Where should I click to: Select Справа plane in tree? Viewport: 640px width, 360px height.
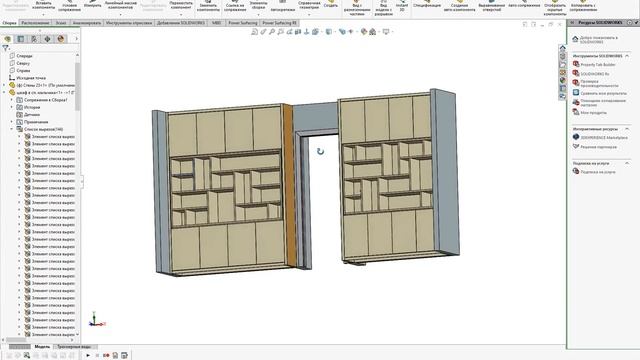point(23,70)
